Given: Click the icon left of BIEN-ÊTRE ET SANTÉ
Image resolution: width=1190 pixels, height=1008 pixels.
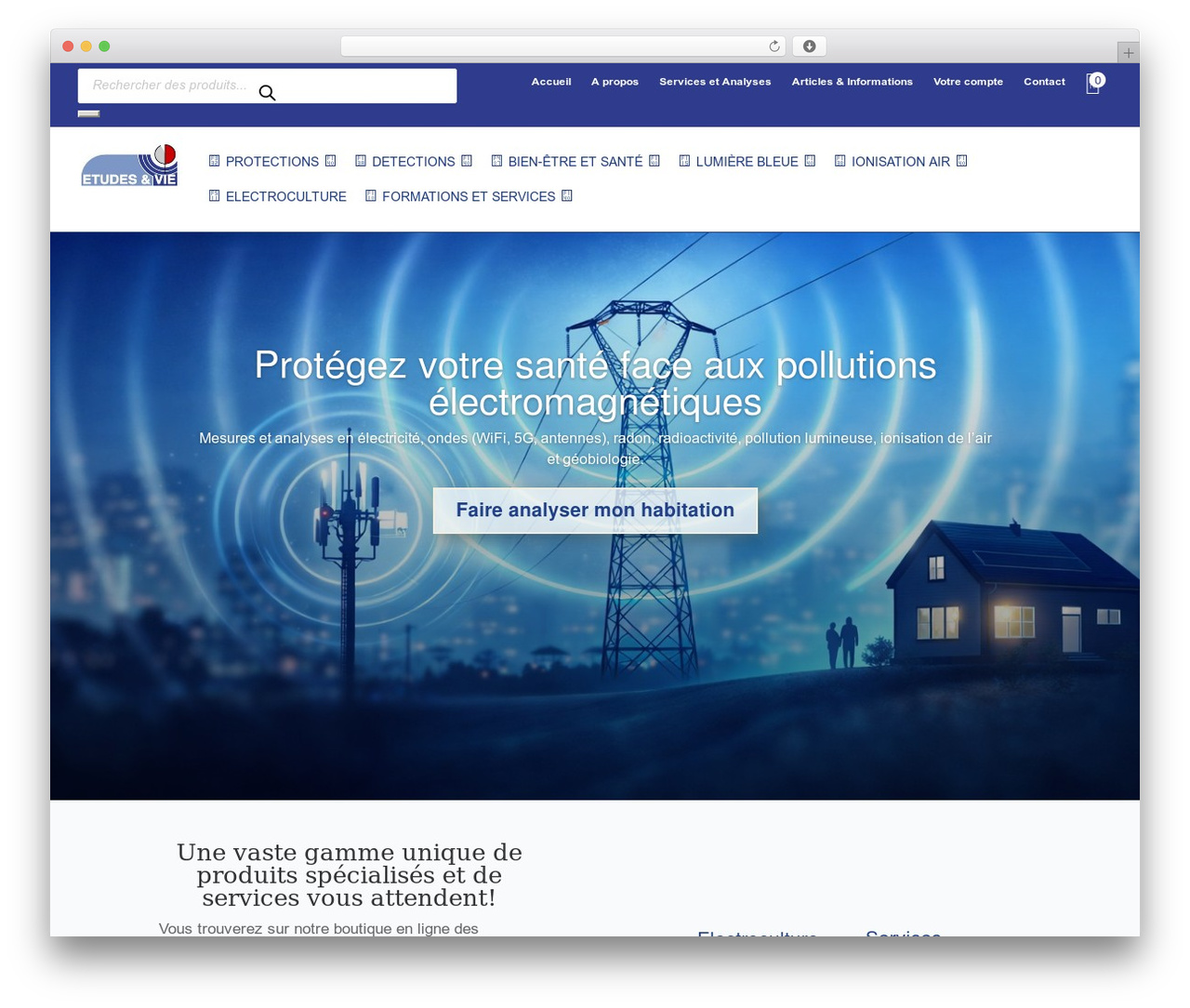Looking at the screenshot, I should point(497,161).
